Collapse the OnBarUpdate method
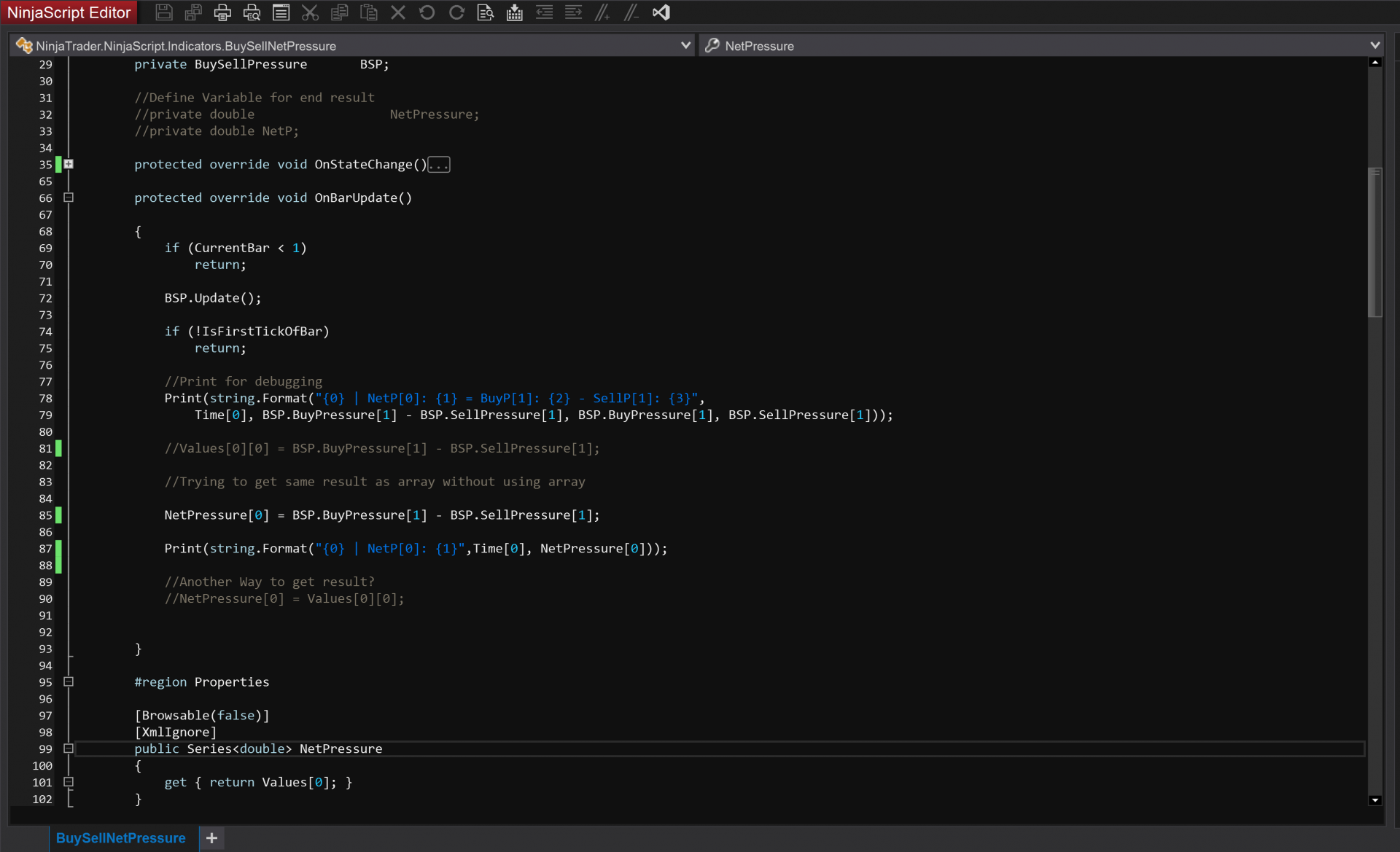1400x852 pixels. [69, 198]
